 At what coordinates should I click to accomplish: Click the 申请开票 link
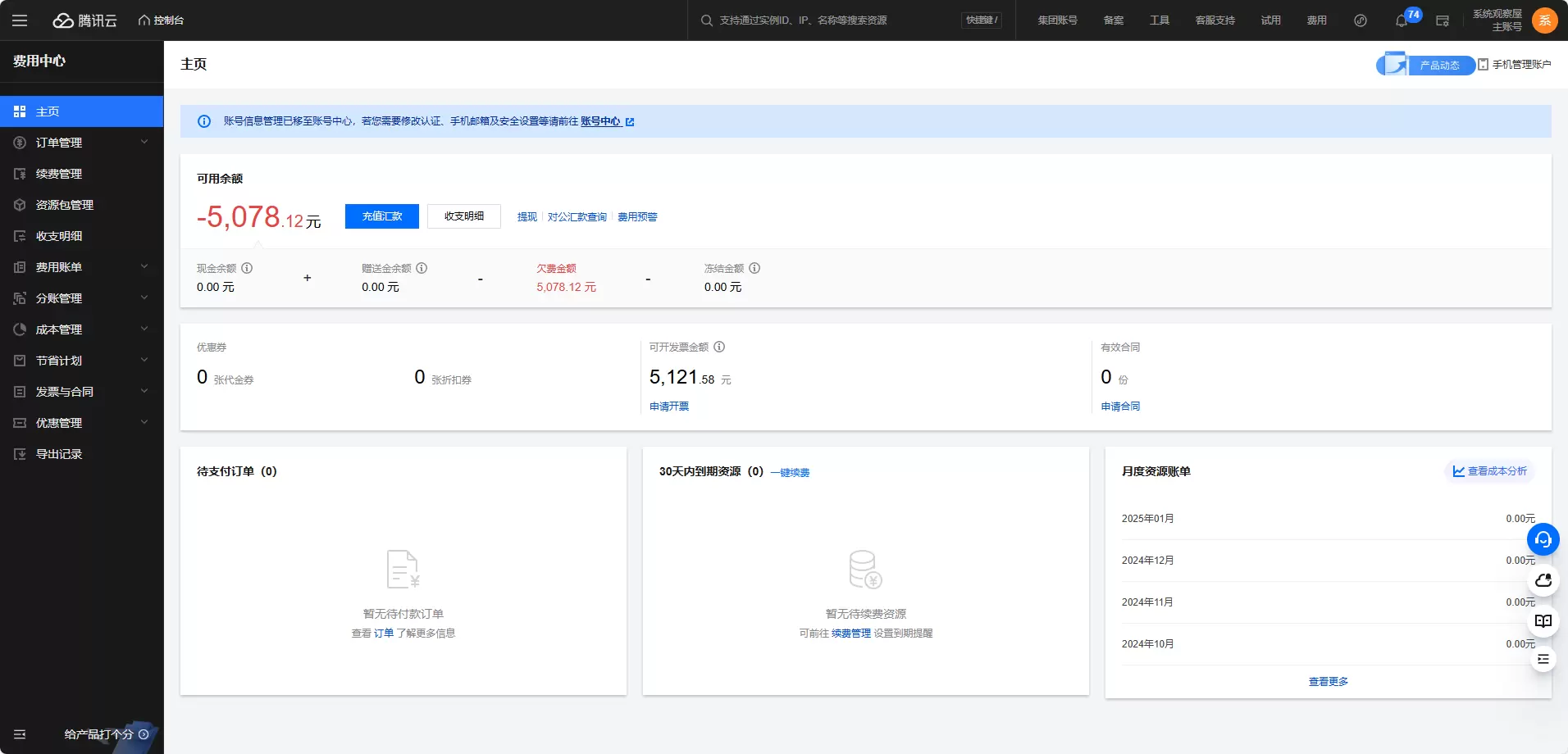(669, 407)
